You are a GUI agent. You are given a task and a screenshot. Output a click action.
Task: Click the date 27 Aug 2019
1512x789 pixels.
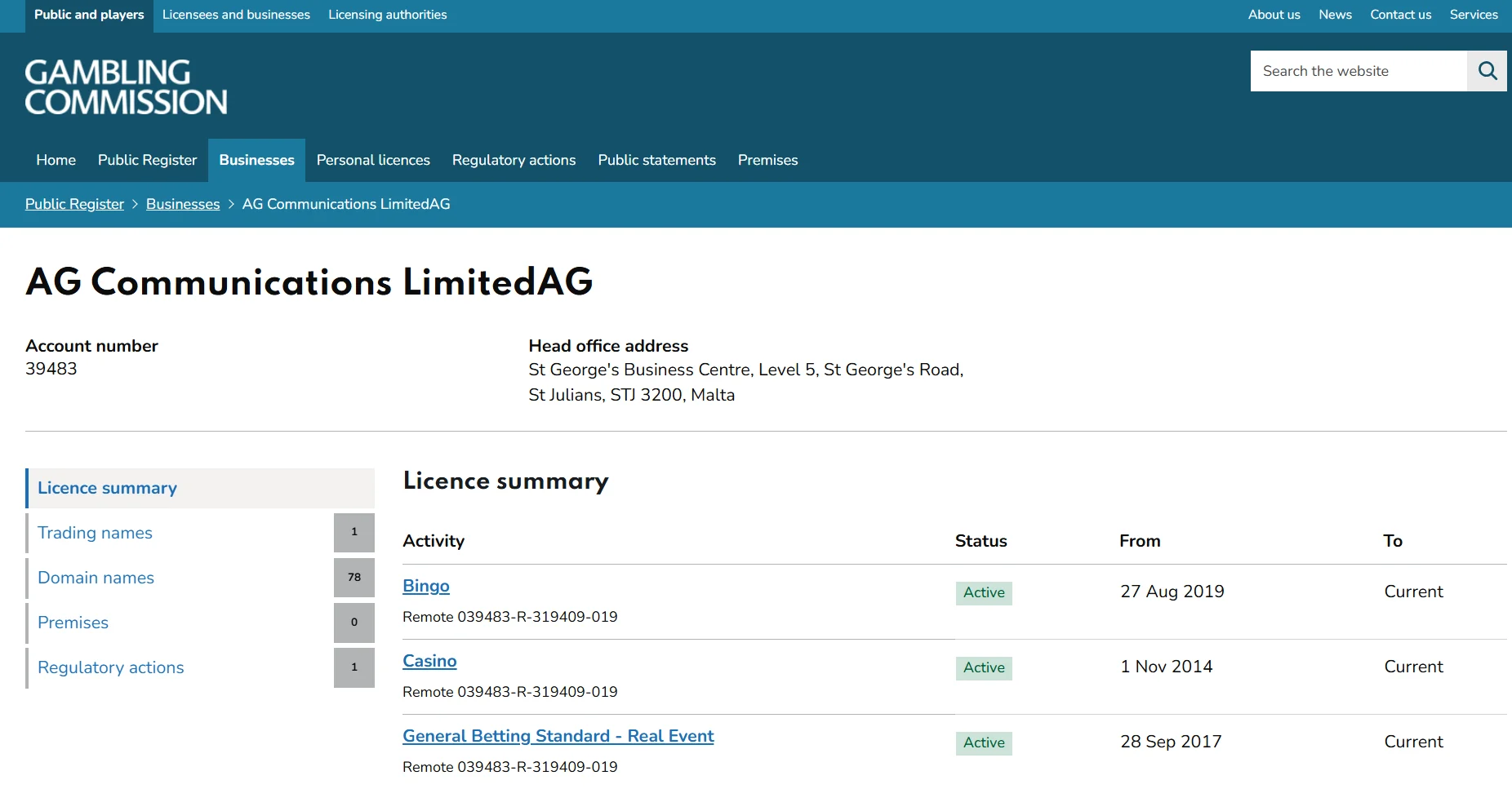click(x=1172, y=592)
